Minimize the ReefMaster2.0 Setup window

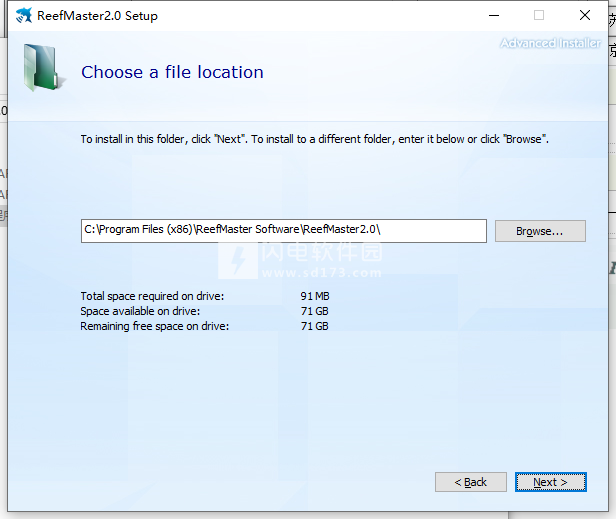[494, 15]
